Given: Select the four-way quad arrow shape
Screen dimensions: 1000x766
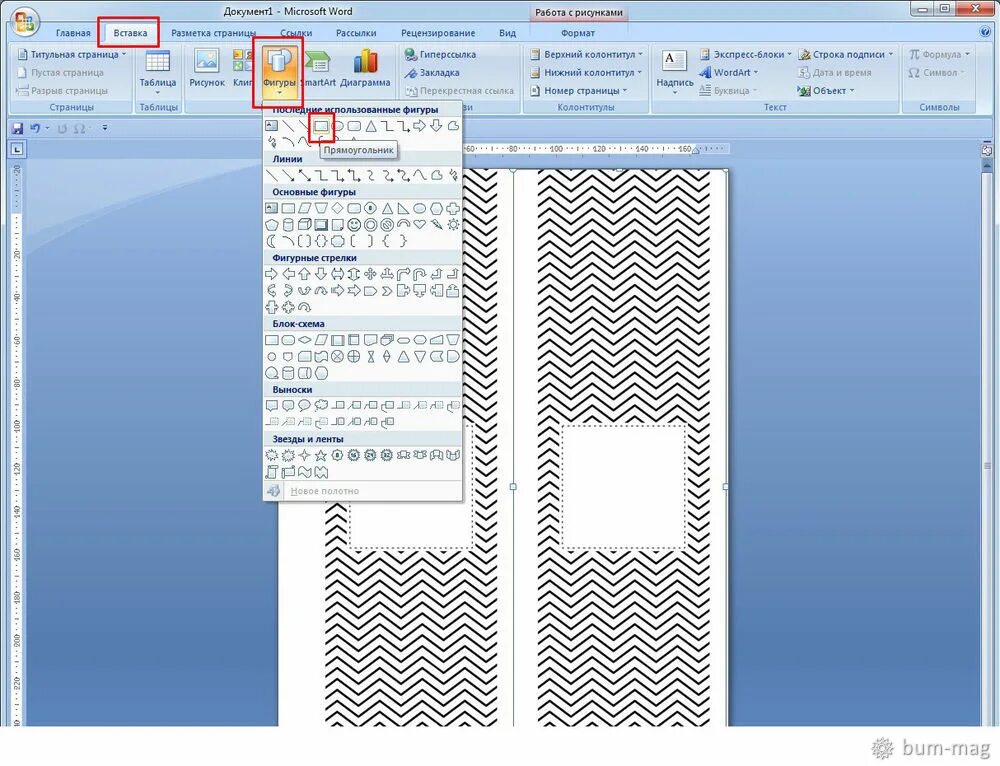Looking at the screenshot, I should click(370, 274).
